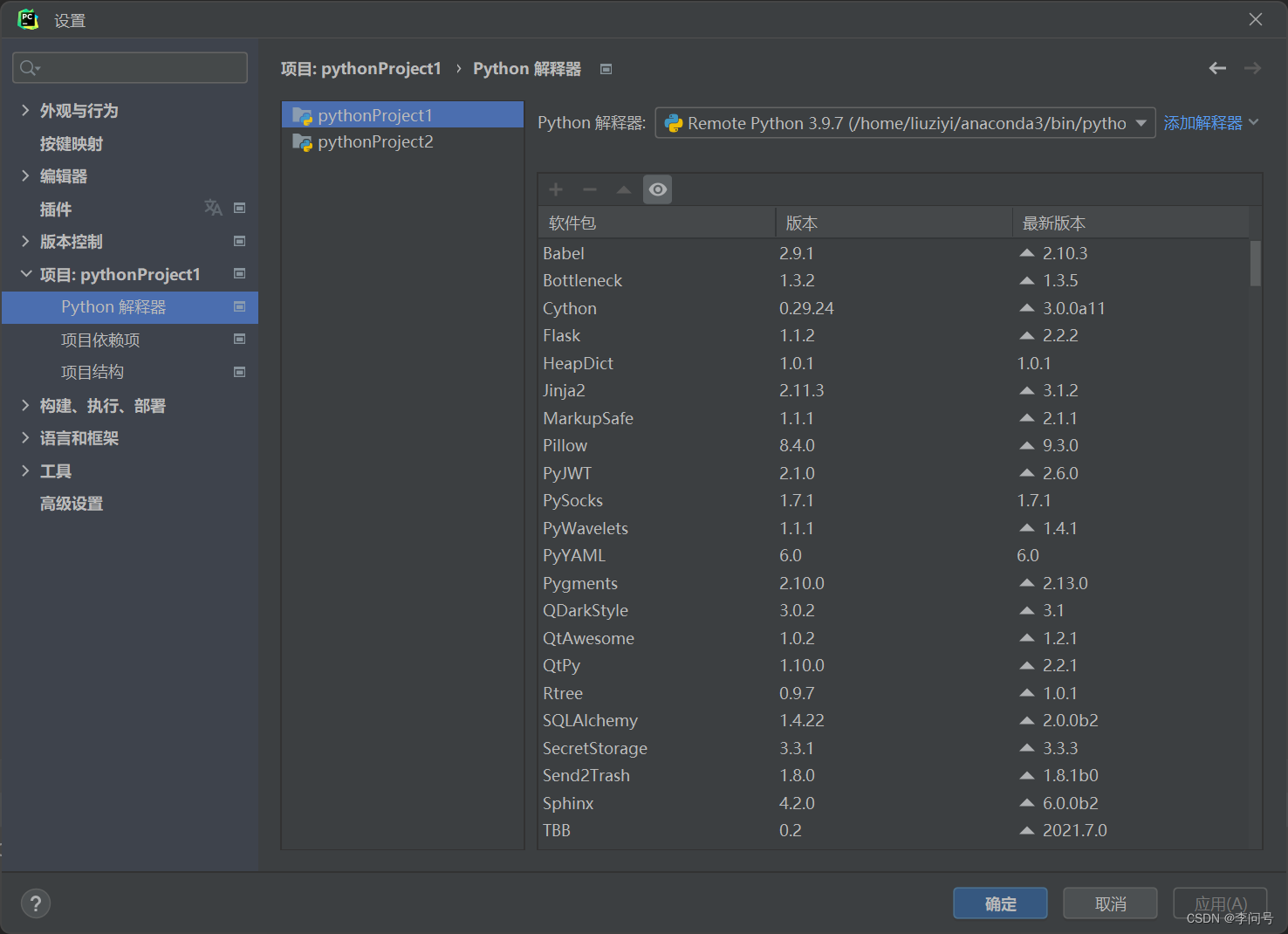
Task: Click the back arrow navigation icon
Action: click(1217, 68)
